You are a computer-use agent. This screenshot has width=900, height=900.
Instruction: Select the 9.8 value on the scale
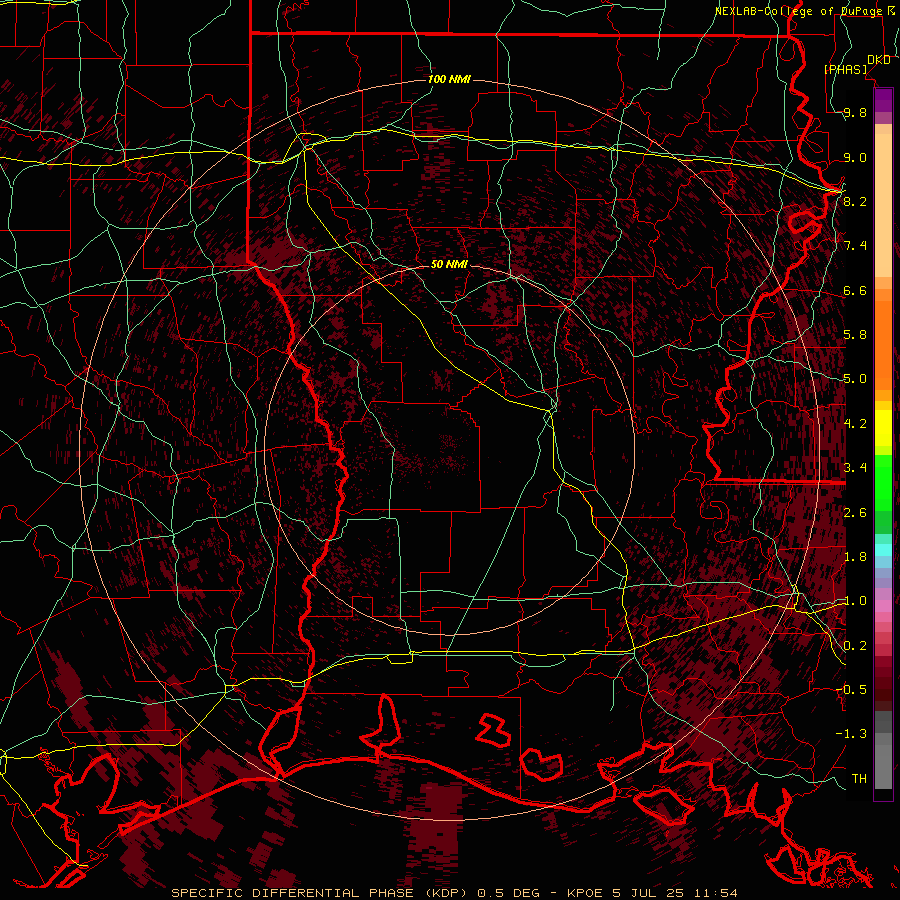pyautogui.click(x=855, y=112)
